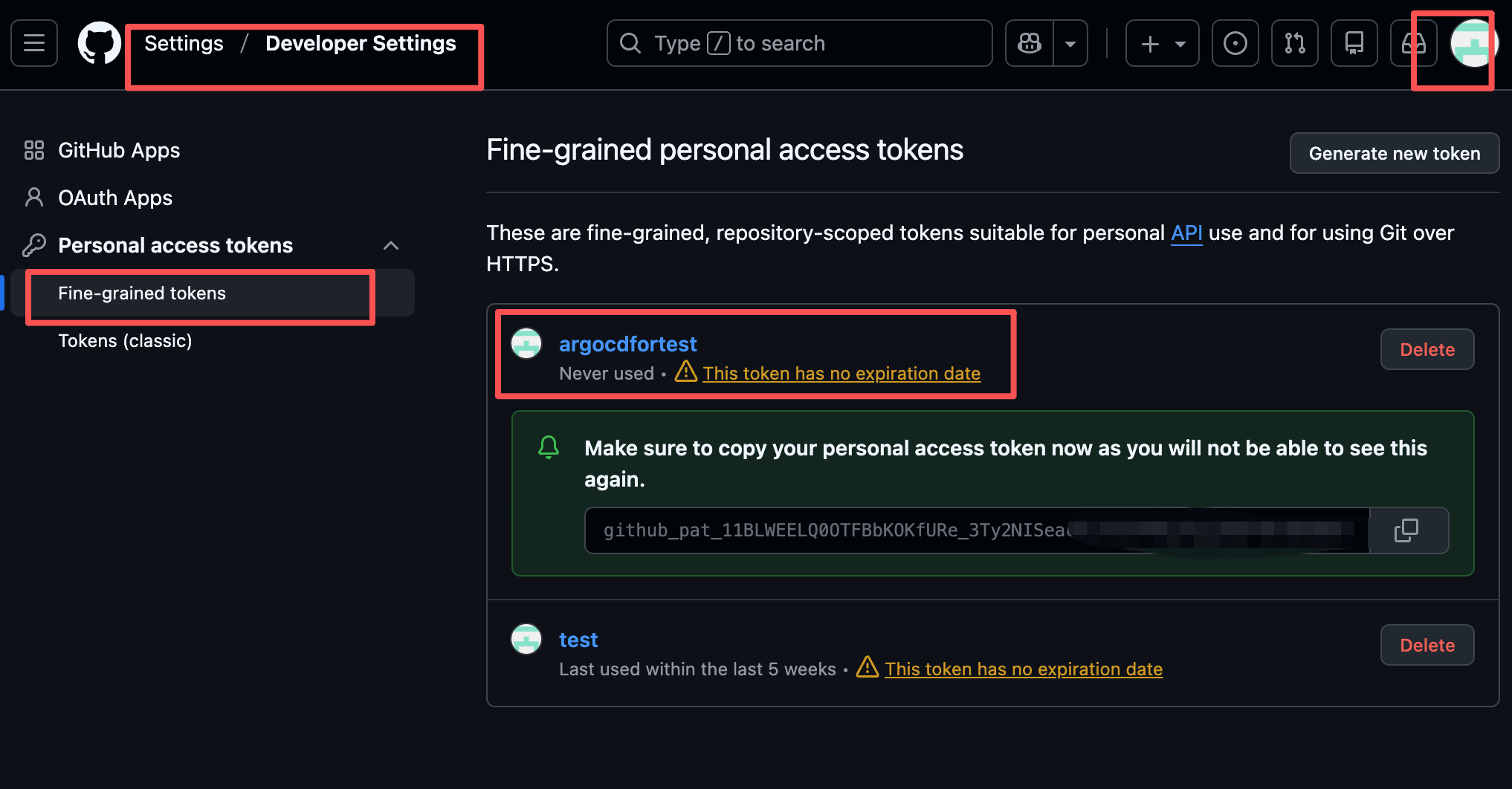Viewport: 1512px width, 789px height.
Task: Open the argocdfortest token link
Action: 627,344
